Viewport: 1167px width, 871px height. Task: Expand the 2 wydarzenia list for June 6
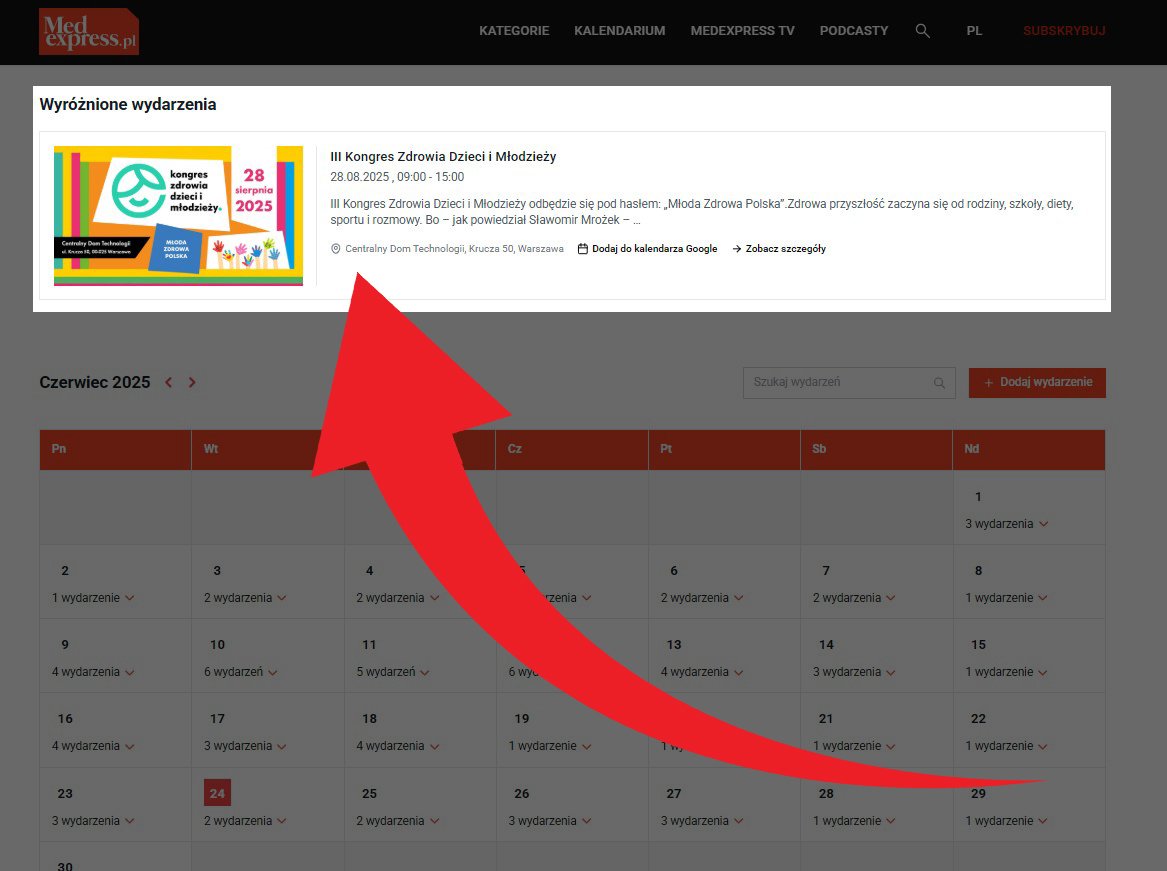click(x=702, y=598)
